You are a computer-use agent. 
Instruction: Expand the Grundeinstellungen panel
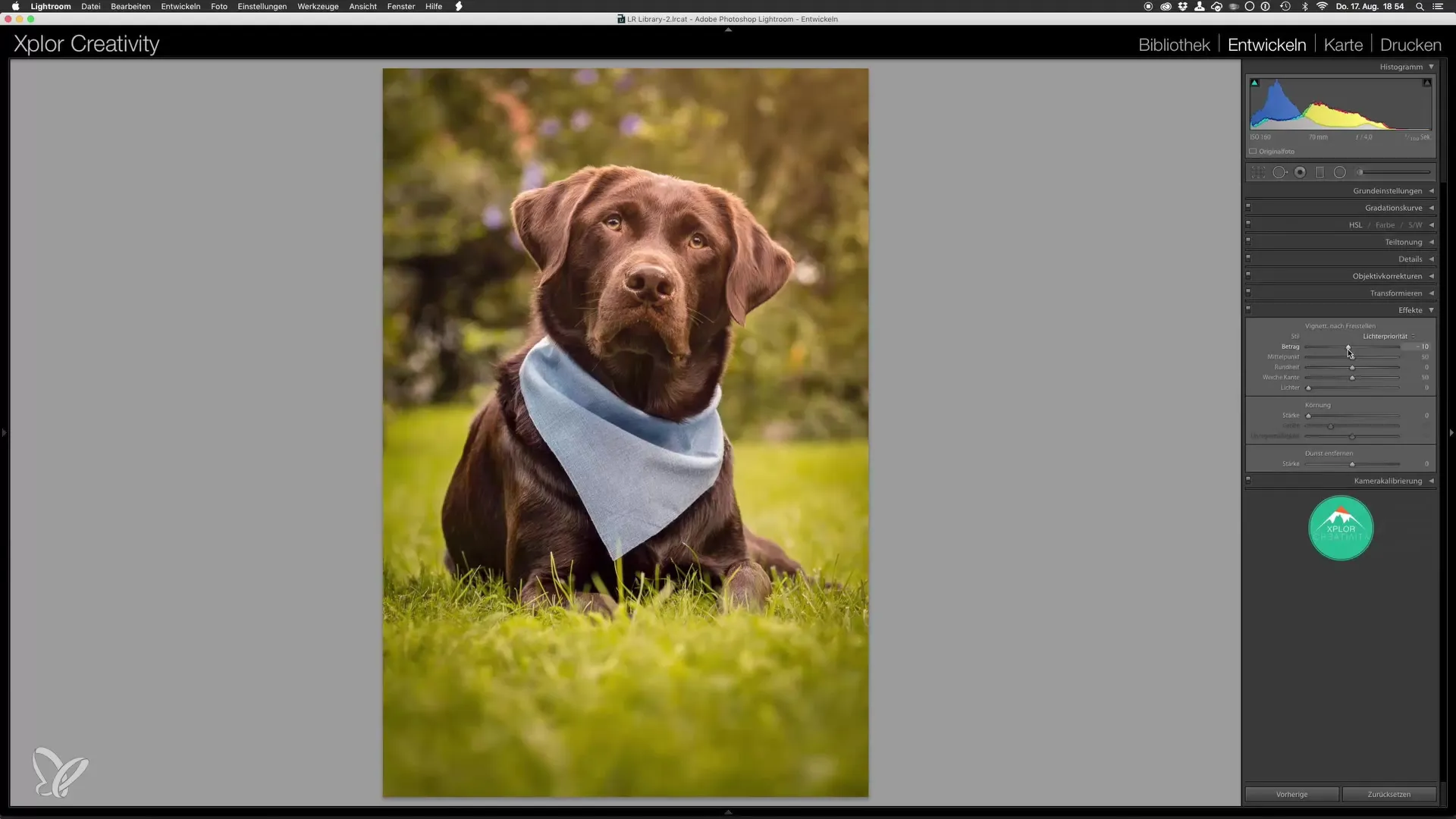point(1431,191)
